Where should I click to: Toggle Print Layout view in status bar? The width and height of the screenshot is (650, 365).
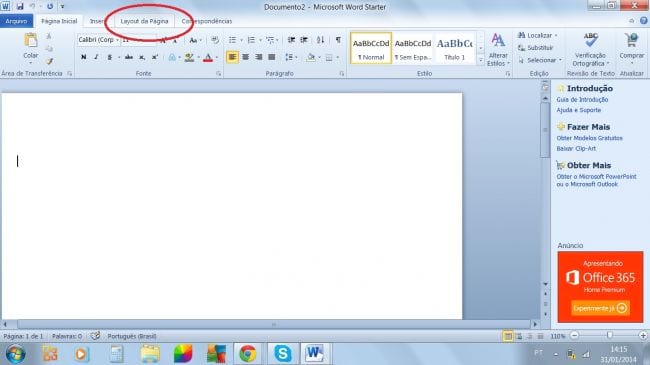[507, 336]
